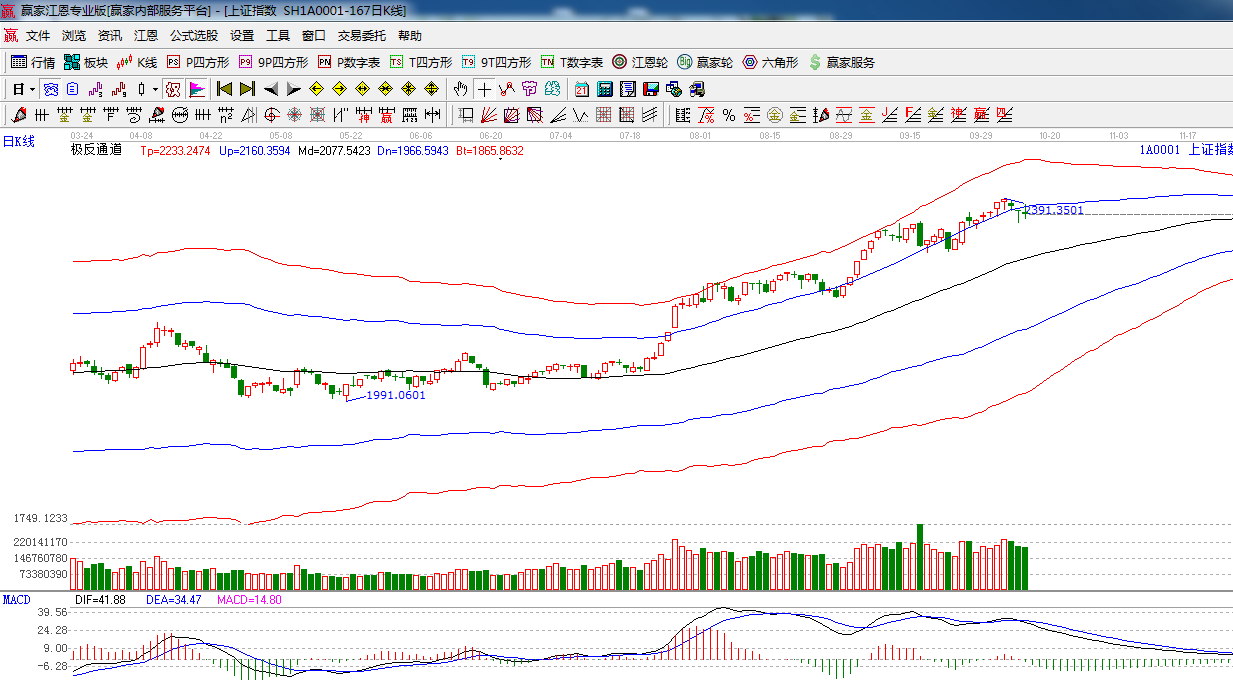Click the 行情 market quotes toolbar icon

[x=32, y=62]
